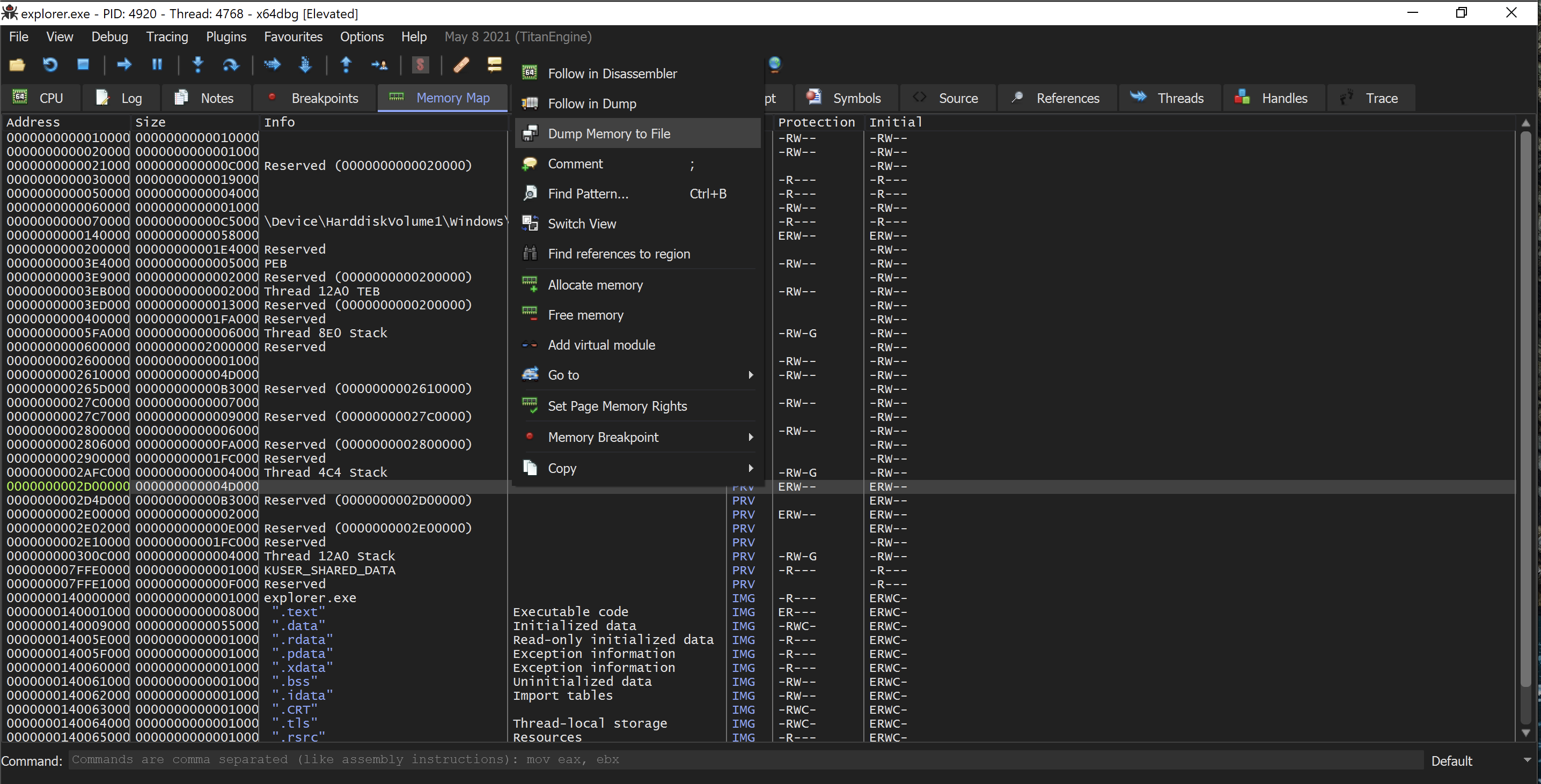Click Switch View in context menu
The width and height of the screenshot is (1541, 784).
click(637, 223)
